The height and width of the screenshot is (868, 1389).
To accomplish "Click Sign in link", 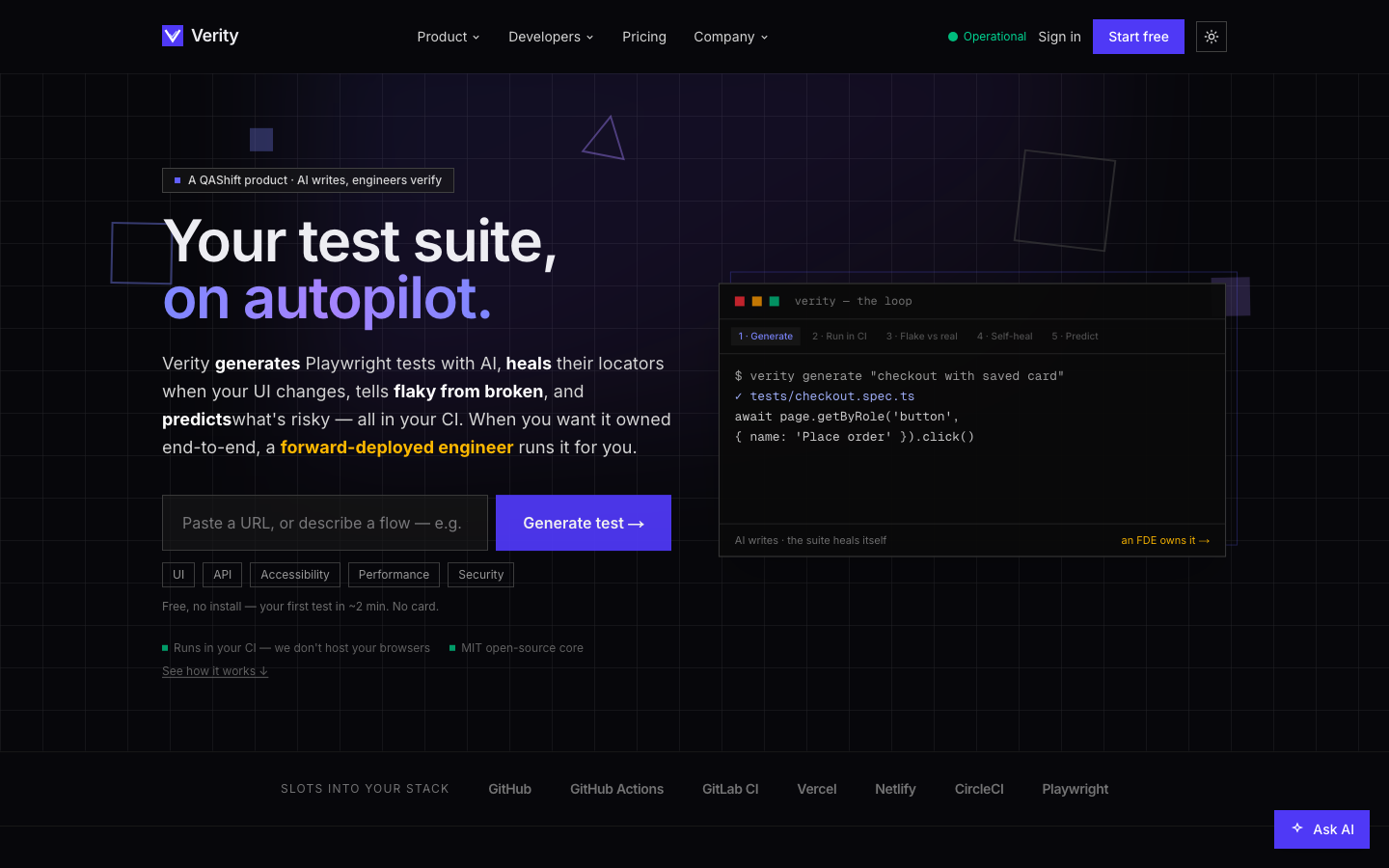I will pos(1059,37).
